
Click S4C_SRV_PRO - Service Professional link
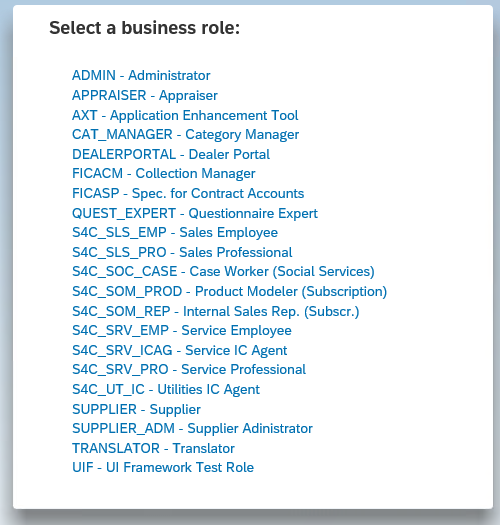click(189, 370)
